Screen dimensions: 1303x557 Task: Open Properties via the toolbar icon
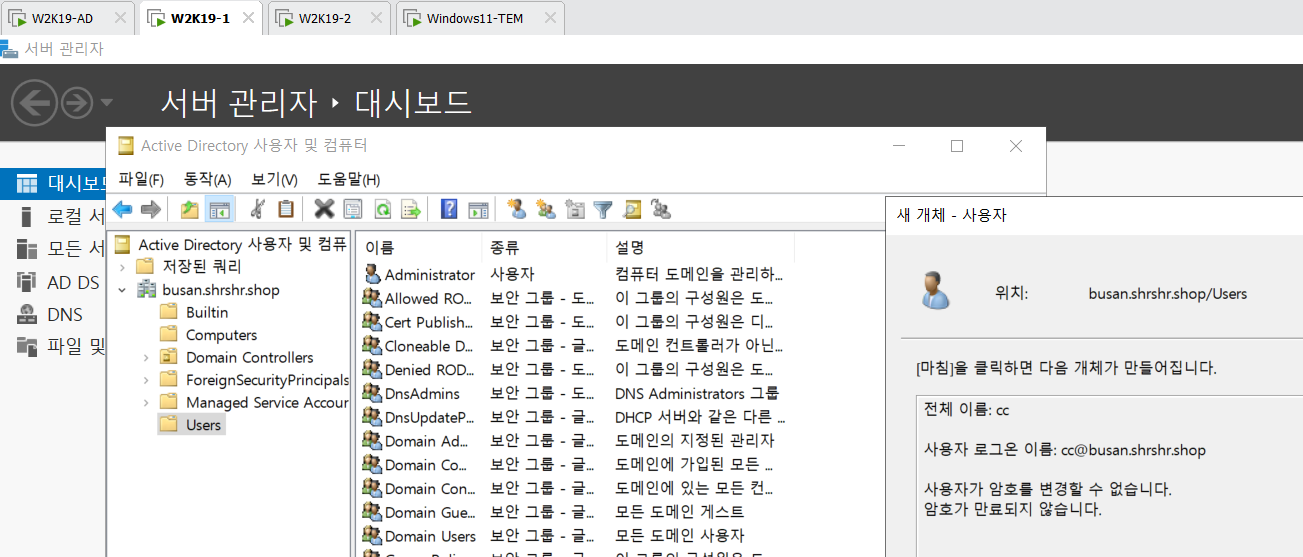tap(353, 209)
